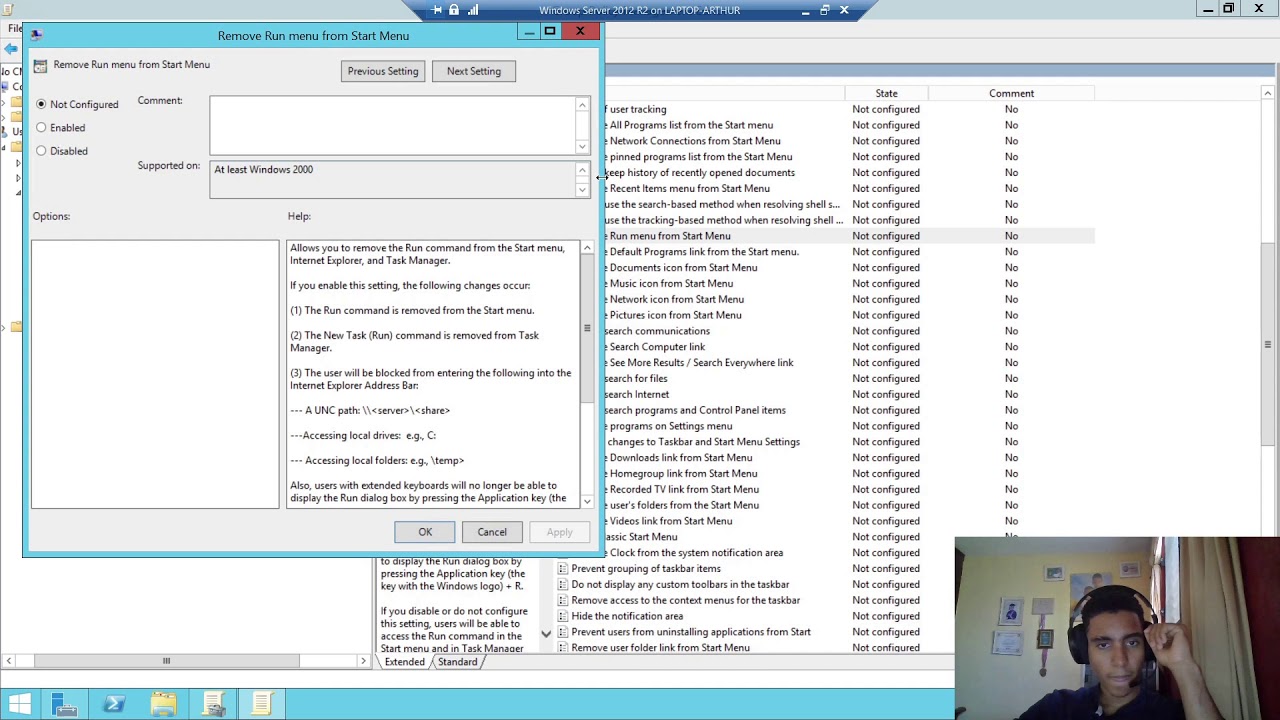This screenshot has width=1280, height=720.
Task: Click the signal strength icon on connection bar
Action: tap(472, 10)
